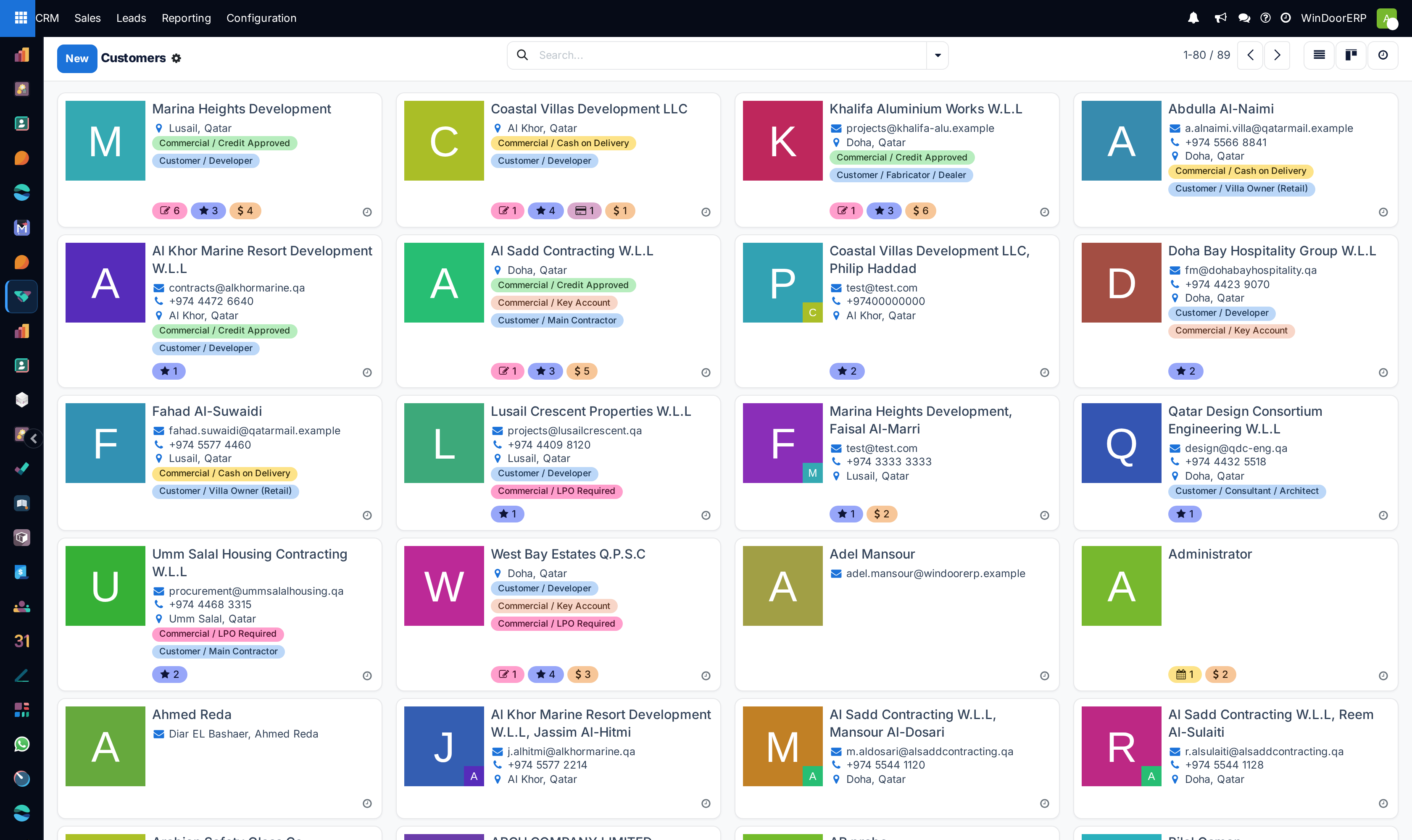Click activity clock on Ahmed Reda card
This screenshot has width=1412, height=840.
point(367,803)
